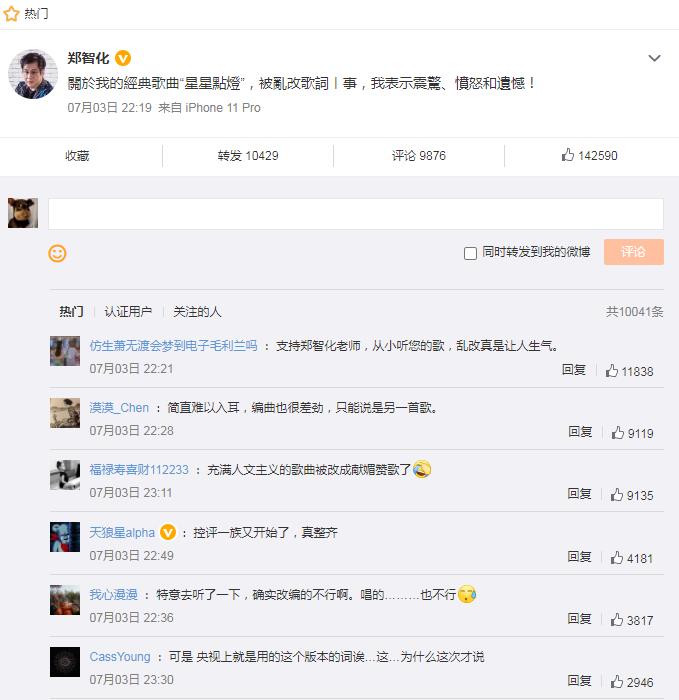Open 郑智化's profile avatar picture
Viewport: 679px width, 700px height.
[33, 74]
